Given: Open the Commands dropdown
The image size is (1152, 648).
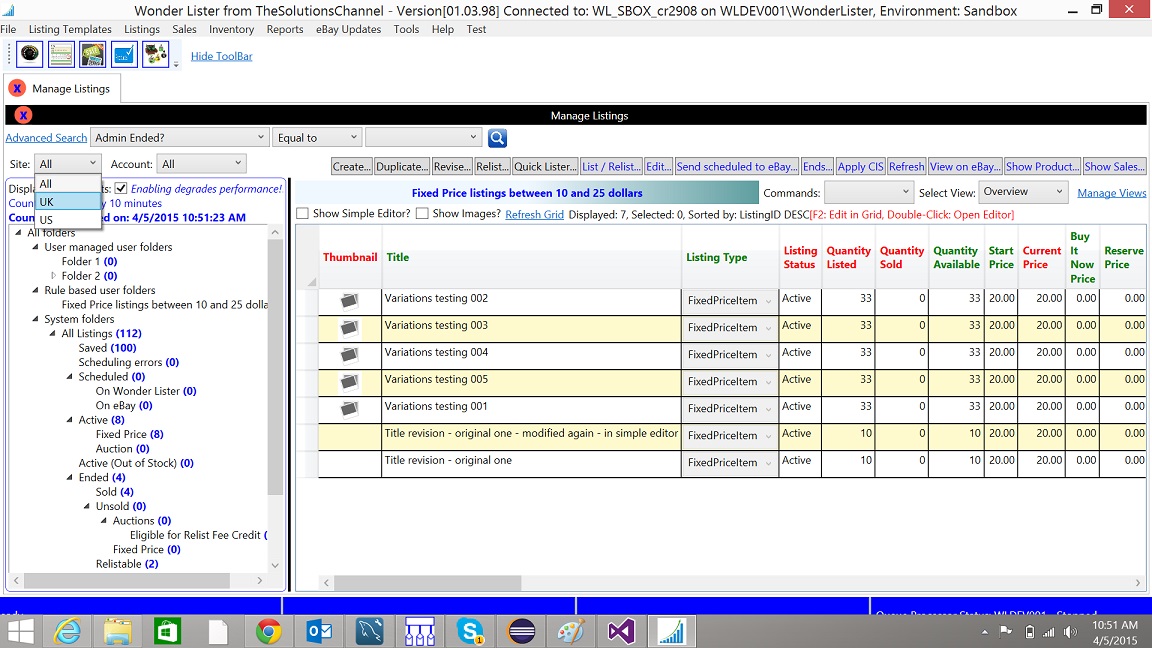Looking at the screenshot, I should point(868,192).
